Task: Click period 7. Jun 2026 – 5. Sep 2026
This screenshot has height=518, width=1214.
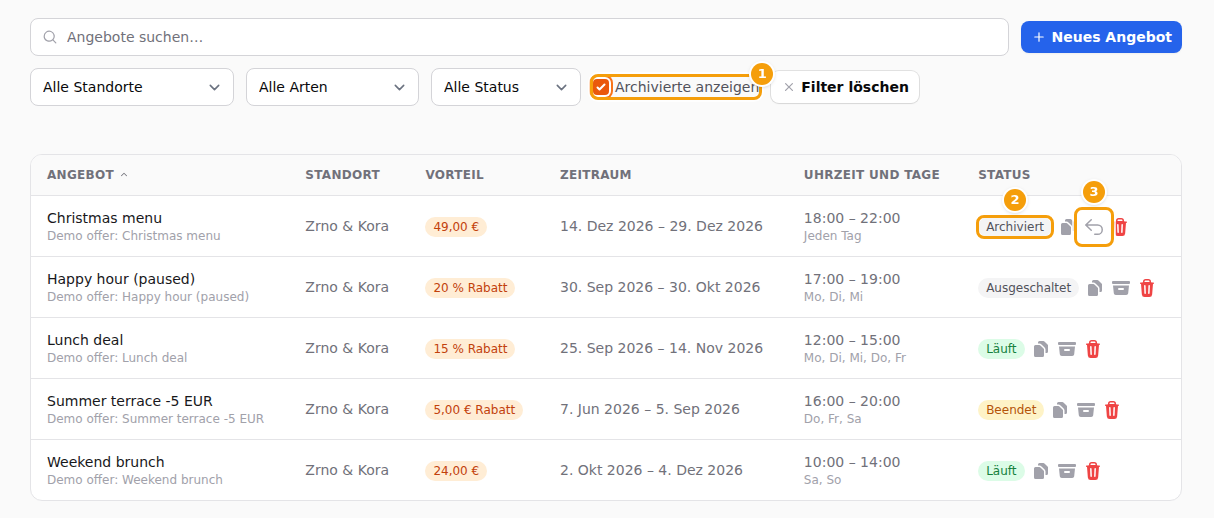Action: pos(650,409)
